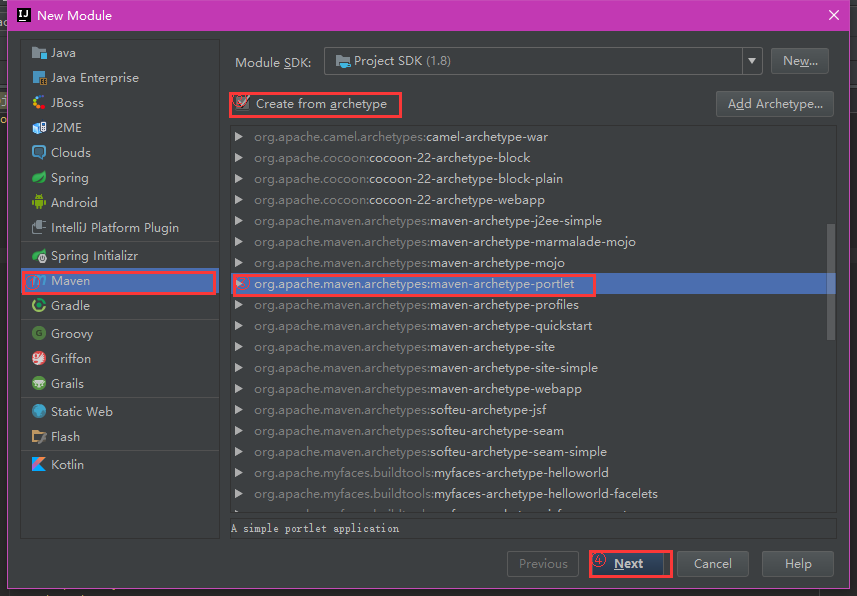The height and width of the screenshot is (596, 857).
Task: Select maven-archetype-portlet archetype row
Action: 533,284
